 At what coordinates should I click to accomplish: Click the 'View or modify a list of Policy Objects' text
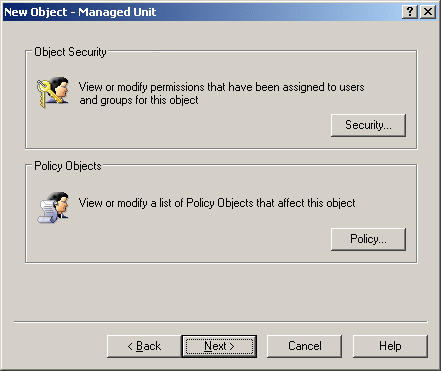pyautogui.click(x=217, y=203)
